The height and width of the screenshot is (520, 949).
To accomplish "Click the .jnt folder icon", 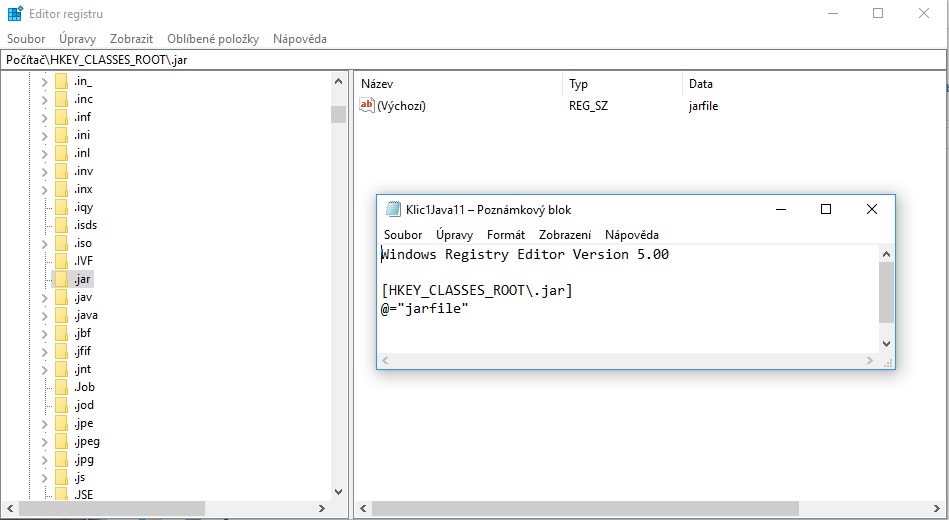I will click(x=61, y=369).
